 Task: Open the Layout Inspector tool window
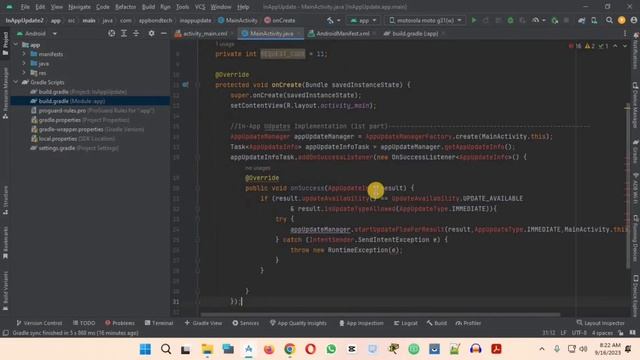[x=600, y=323]
